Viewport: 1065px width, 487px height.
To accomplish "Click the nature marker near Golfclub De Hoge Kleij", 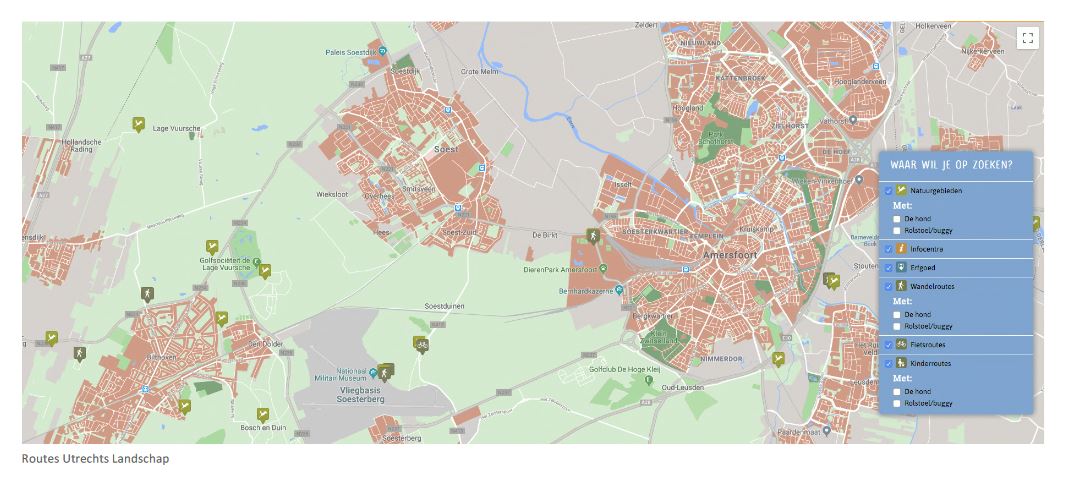I will tap(777, 358).
